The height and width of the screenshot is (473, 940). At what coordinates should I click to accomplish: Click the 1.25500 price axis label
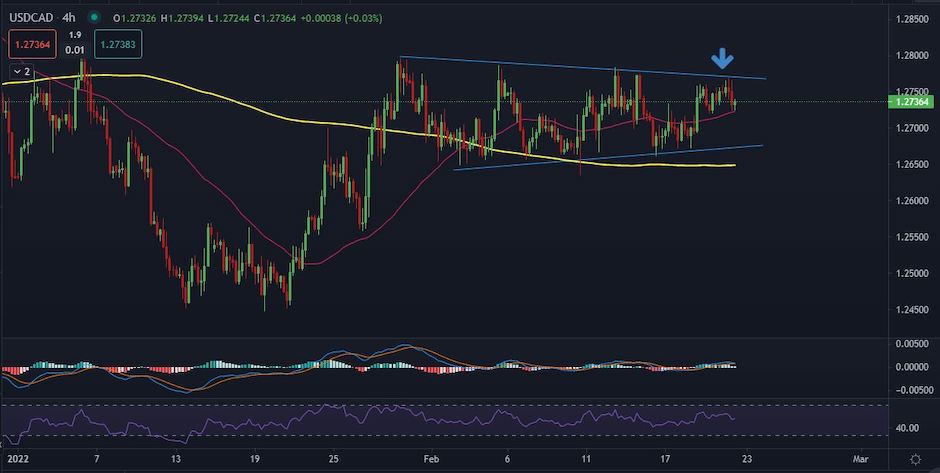912,237
